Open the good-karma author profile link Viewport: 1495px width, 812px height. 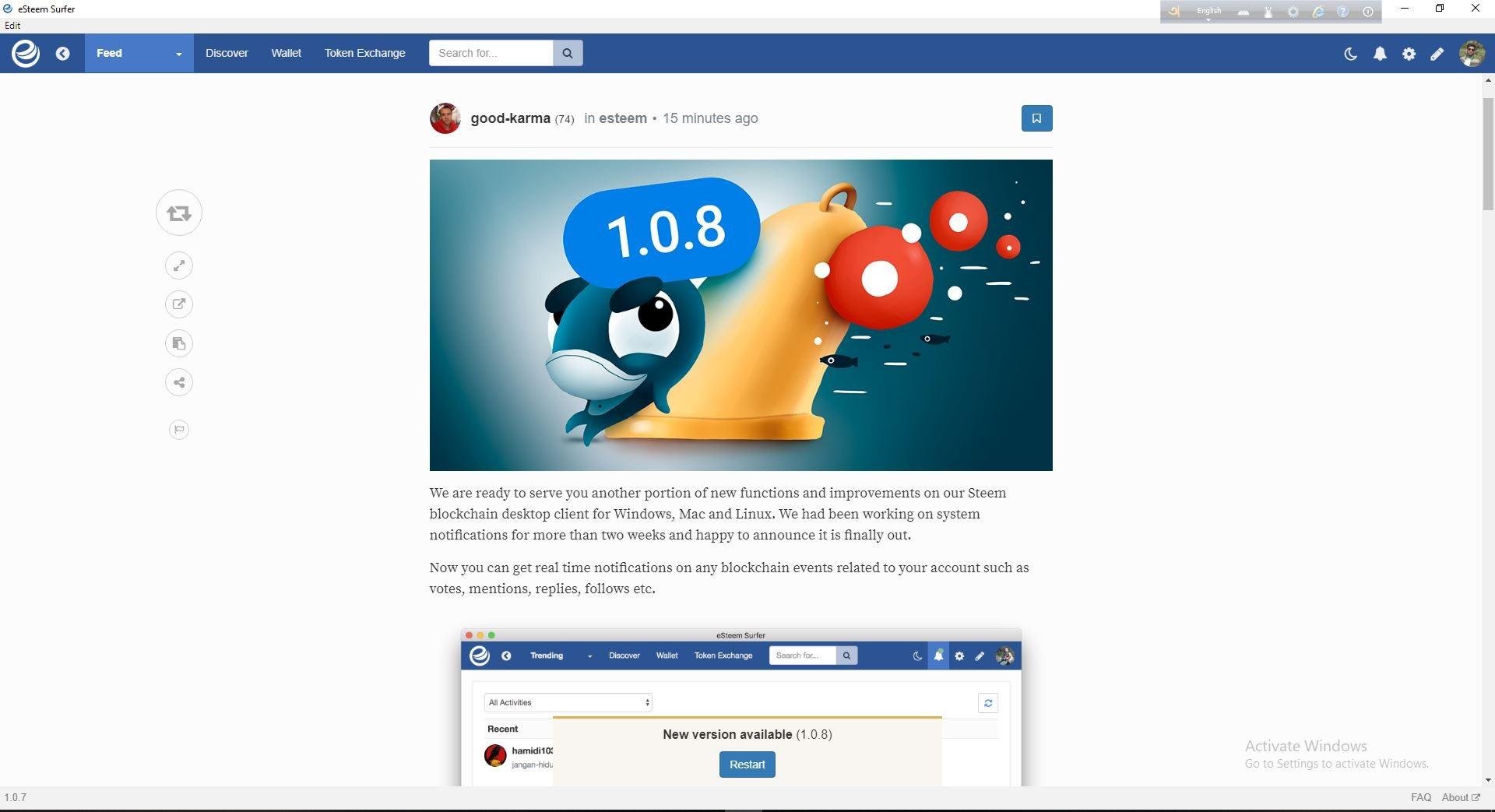pyautogui.click(x=510, y=118)
